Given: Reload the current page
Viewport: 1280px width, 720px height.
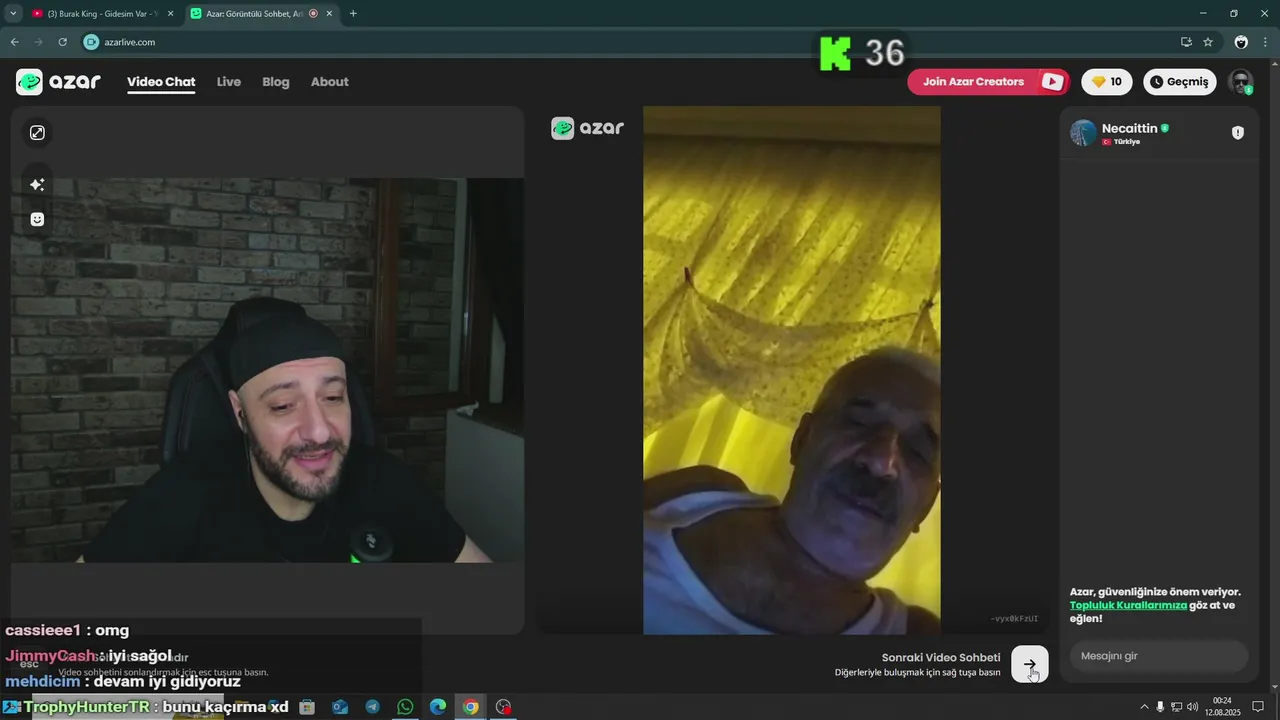Looking at the screenshot, I should [x=62, y=42].
